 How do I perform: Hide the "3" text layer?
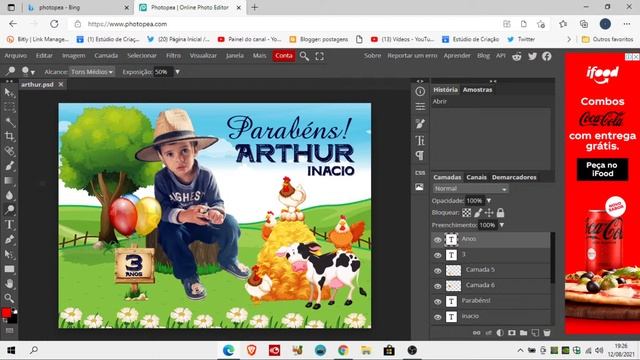[438, 256]
